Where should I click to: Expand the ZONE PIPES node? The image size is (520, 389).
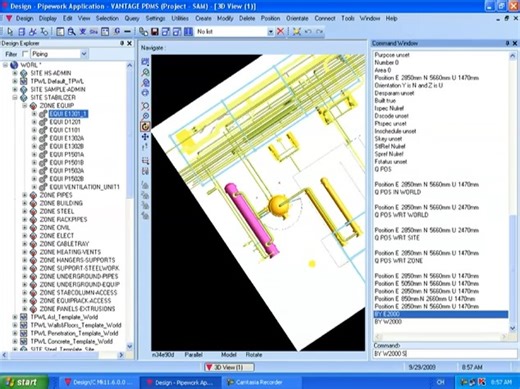point(24,195)
